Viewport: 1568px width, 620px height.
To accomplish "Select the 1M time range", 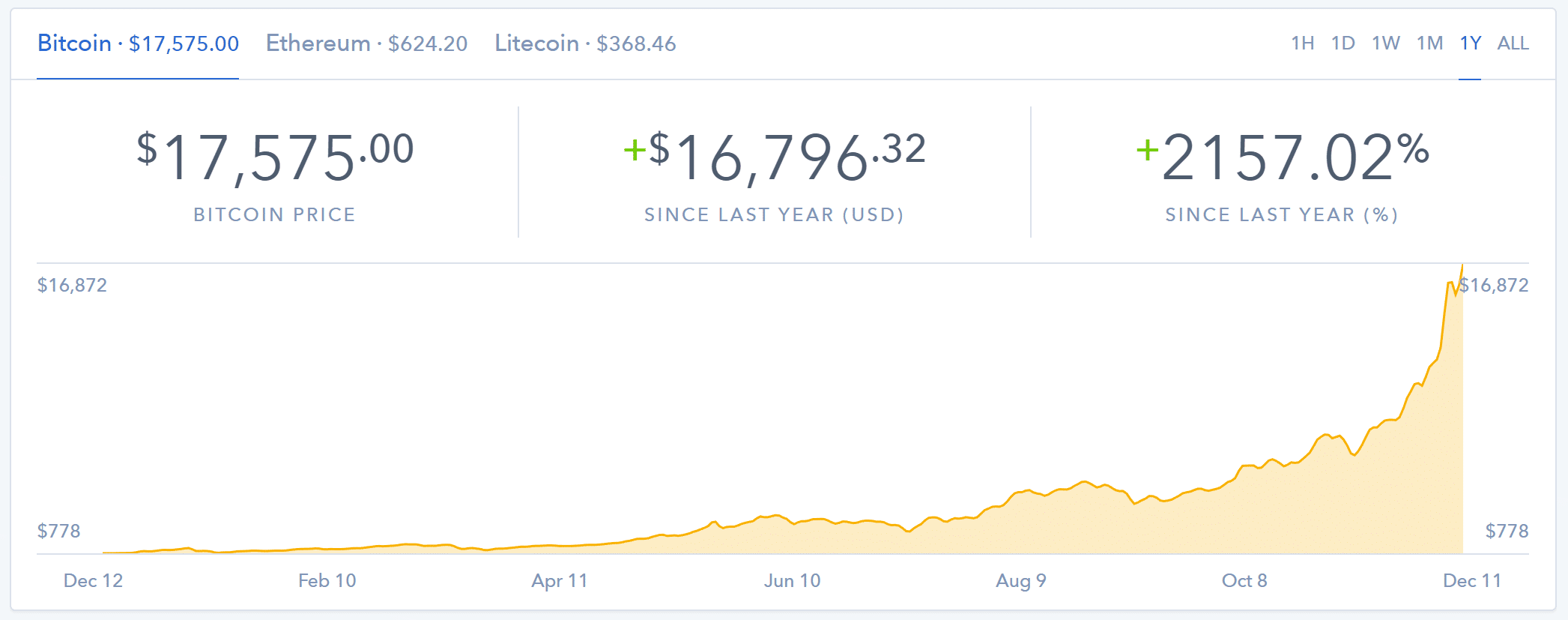I will click(x=1431, y=43).
